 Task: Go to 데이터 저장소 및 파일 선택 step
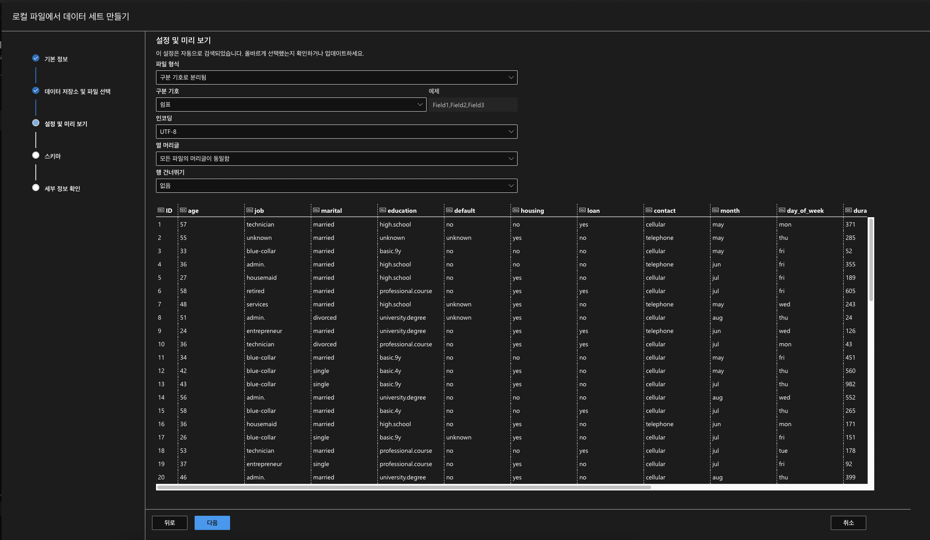[x=78, y=91]
